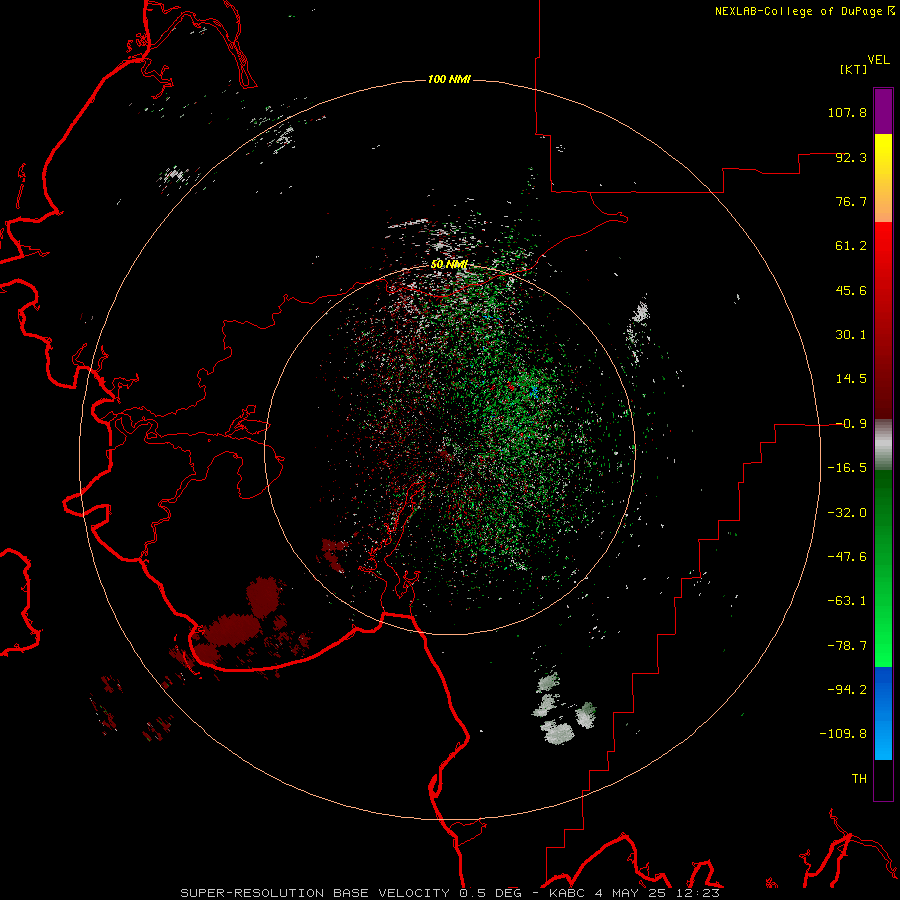The image size is (900, 900).
Task: Click the -47.6 velocity scale value
Action: [x=847, y=557]
